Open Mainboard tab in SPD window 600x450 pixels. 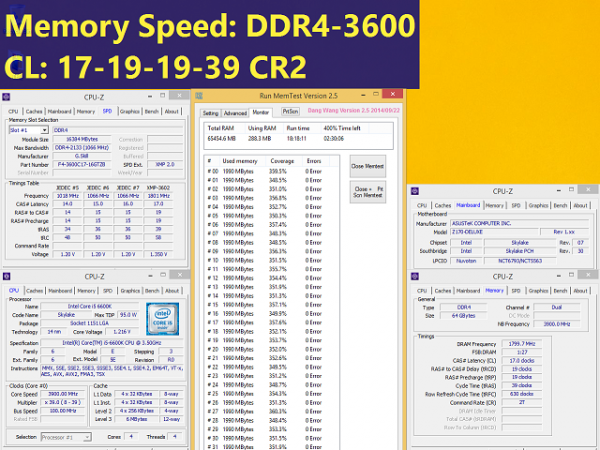pos(59,111)
